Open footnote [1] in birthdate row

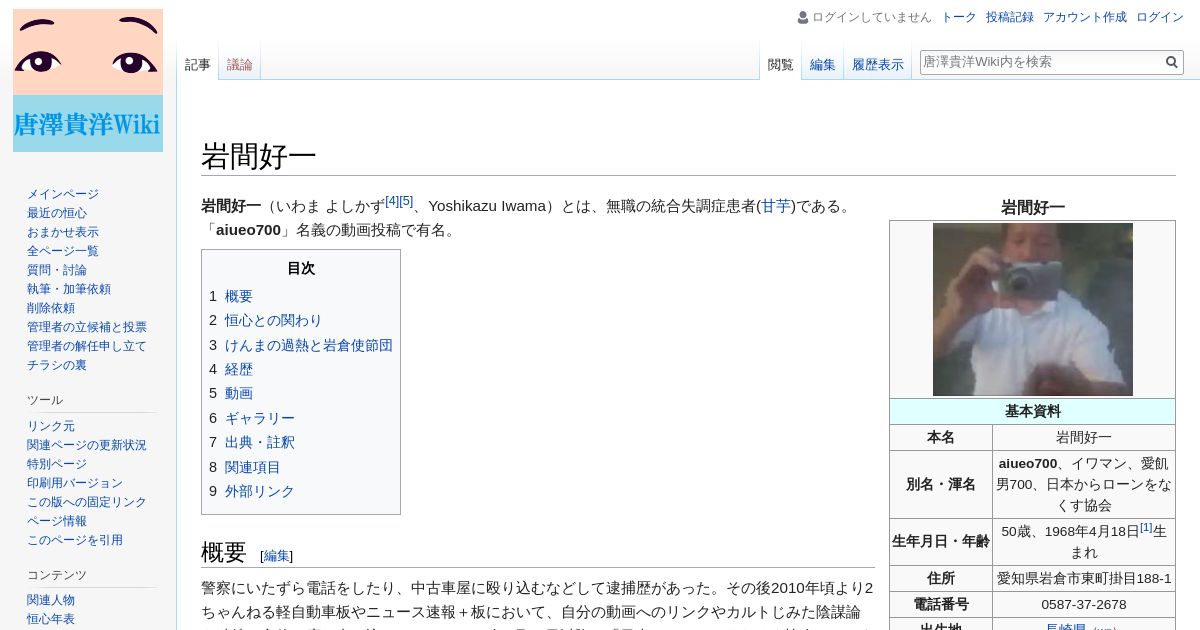click(1146, 527)
